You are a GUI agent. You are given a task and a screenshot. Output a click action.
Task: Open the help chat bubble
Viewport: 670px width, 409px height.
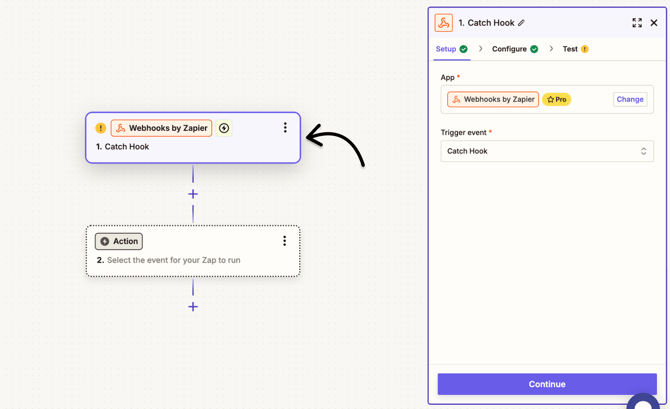click(644, 401)
